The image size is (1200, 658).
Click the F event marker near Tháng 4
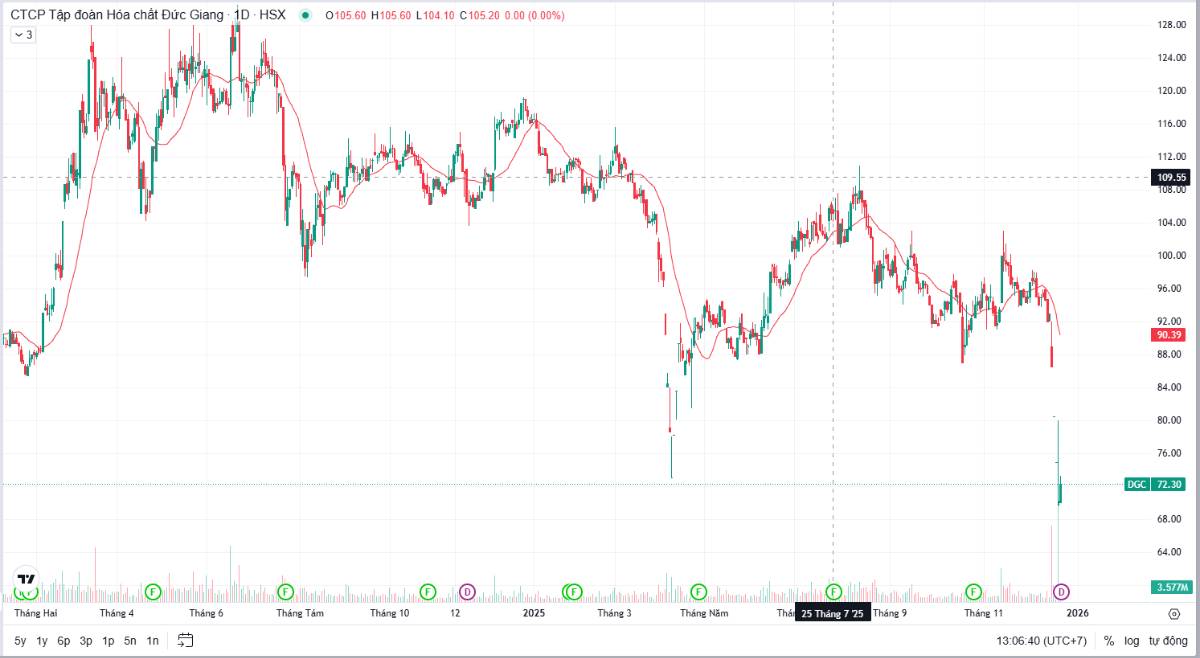click(x=153, y=592)
